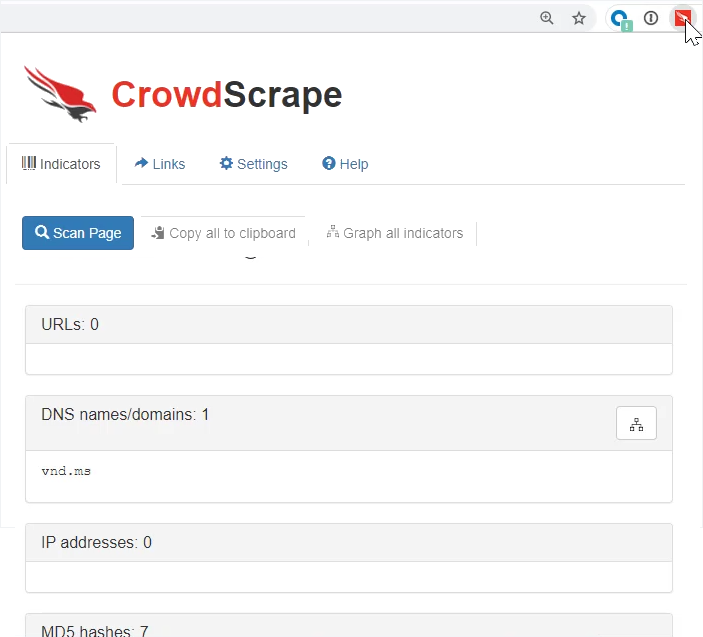Screen dimensions: 703x637
Task: Click the CrowdScrape title text
Action: (227, 95)
